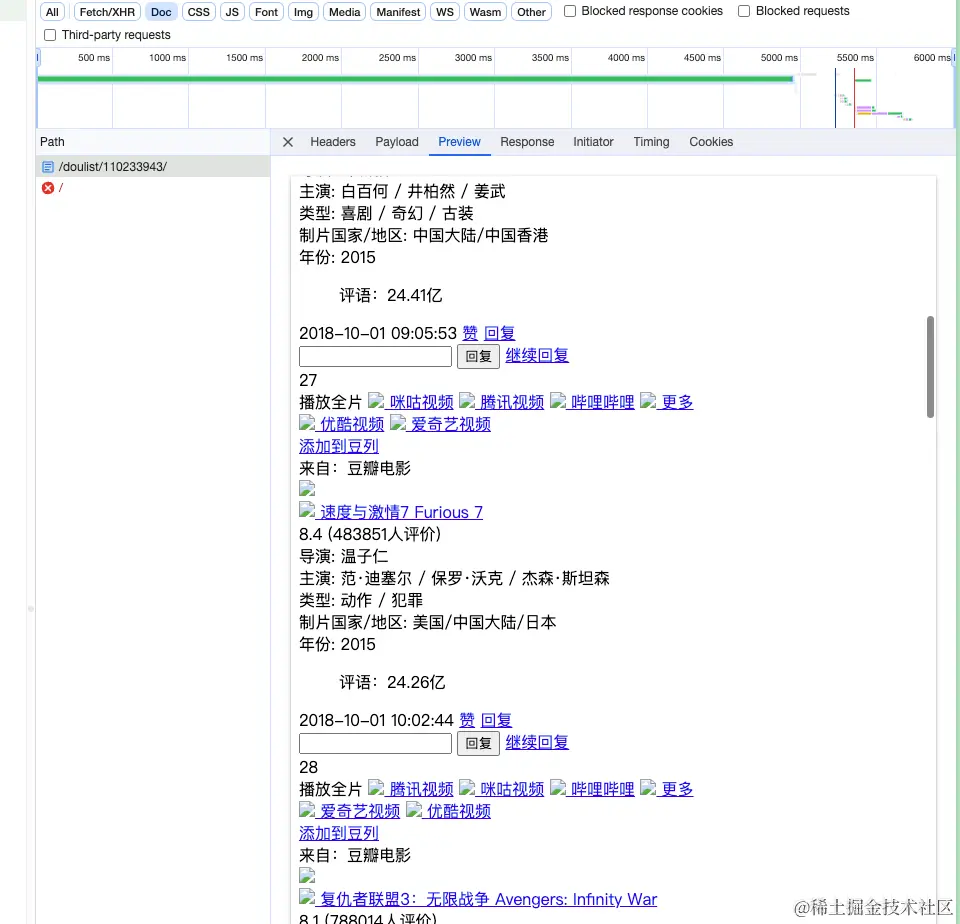Open 咪咕视频 link under item 28

[x=501, y=789]
